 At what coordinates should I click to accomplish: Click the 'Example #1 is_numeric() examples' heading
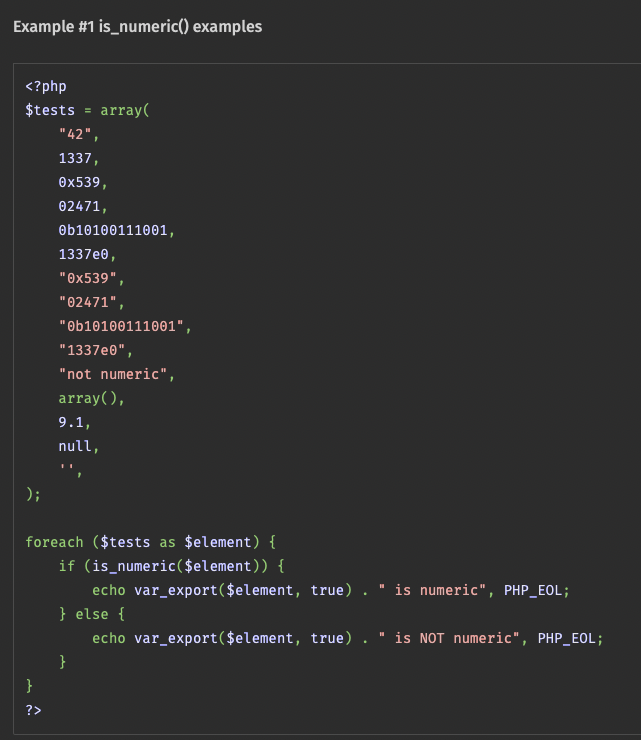click(137, 27)
